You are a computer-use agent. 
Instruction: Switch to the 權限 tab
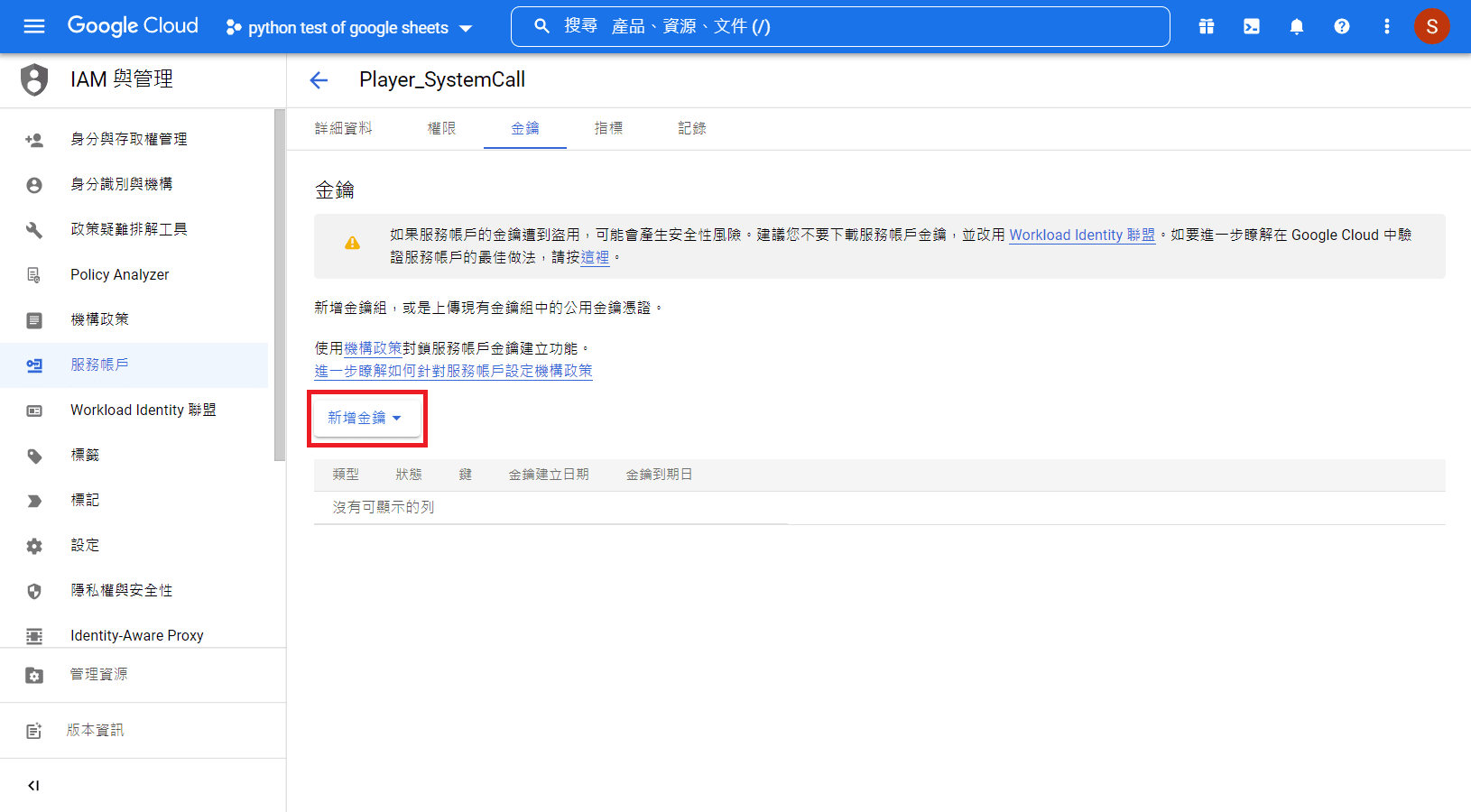tap(441, 128)
